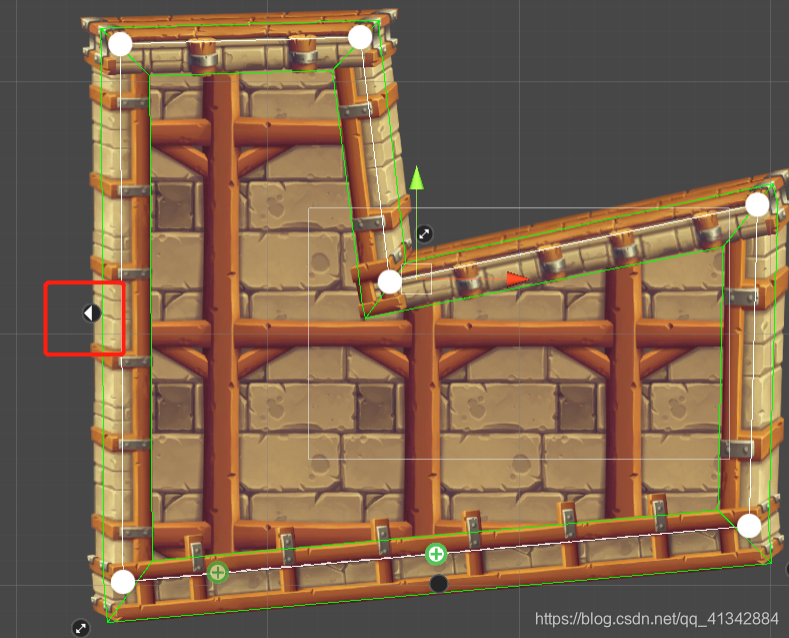Click the red X-axis move arrow
This screenshot has width=789, height=638.
pos(517,279)
